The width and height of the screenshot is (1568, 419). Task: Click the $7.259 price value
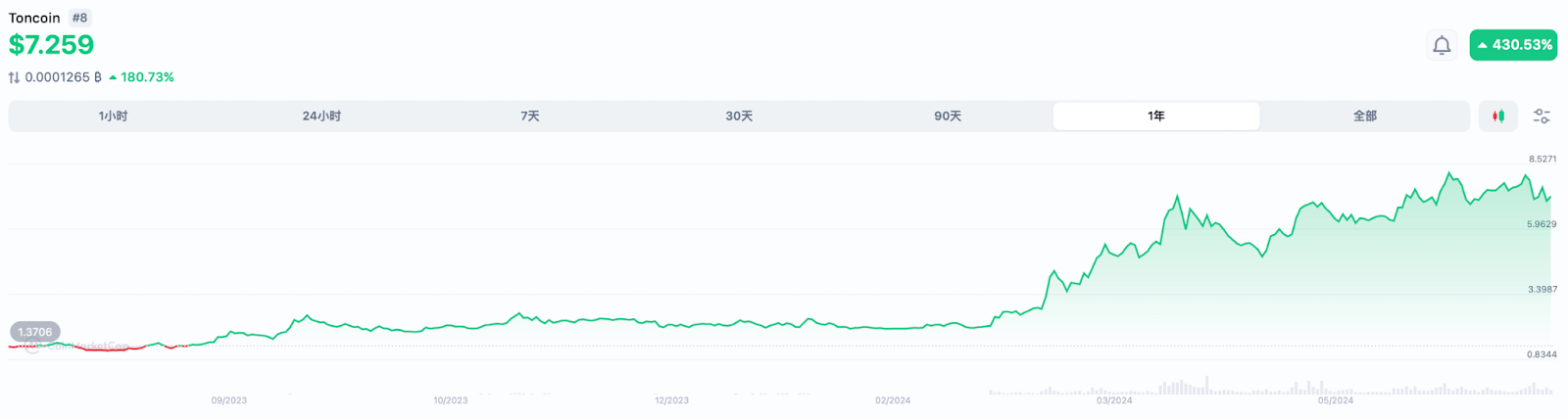(x=51, y=45)
